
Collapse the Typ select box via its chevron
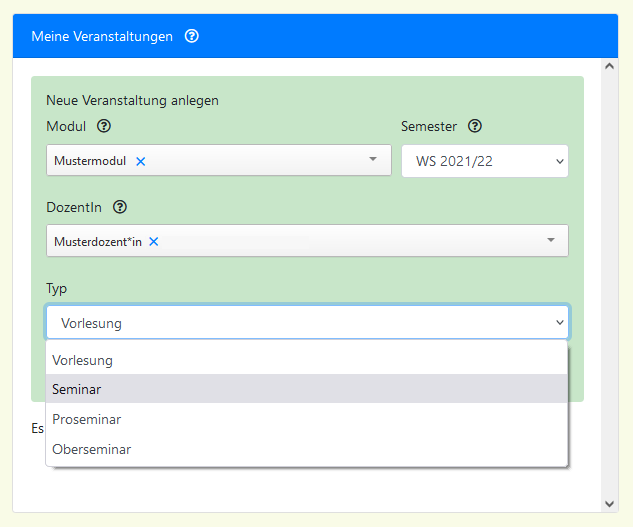coord(558,323)
